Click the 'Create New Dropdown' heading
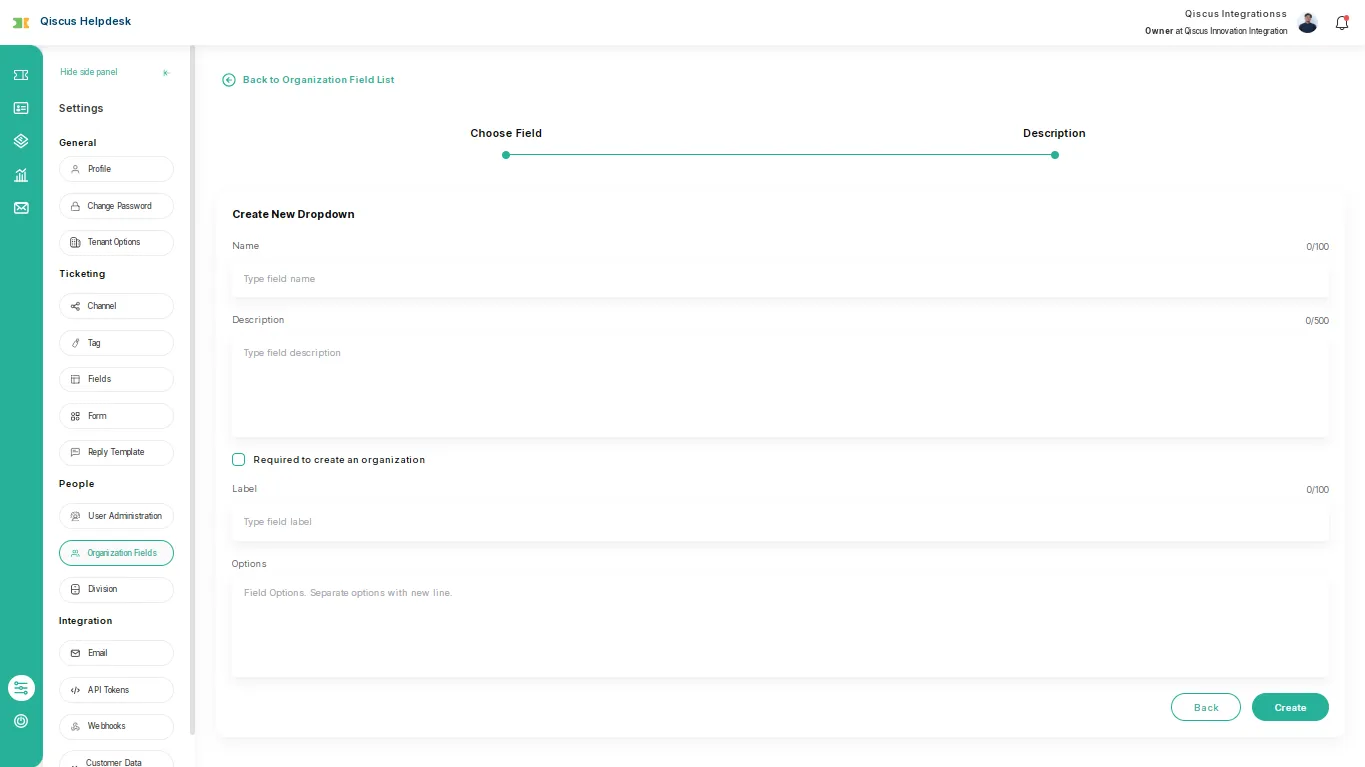Viewport: 1365px width, 767px height. pos(293,214)
